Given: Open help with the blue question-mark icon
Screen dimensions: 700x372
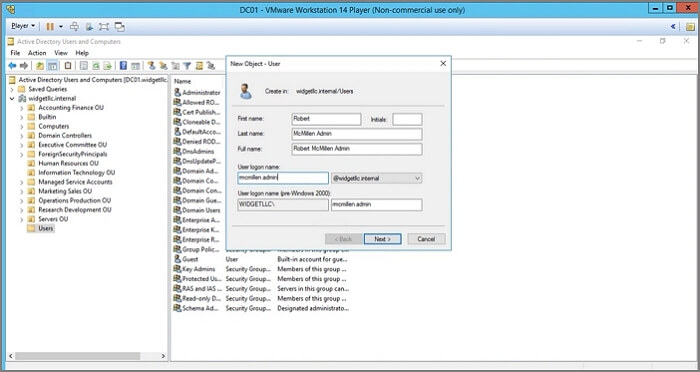Looking at the screenshot, I should click(x=124, y=66).
